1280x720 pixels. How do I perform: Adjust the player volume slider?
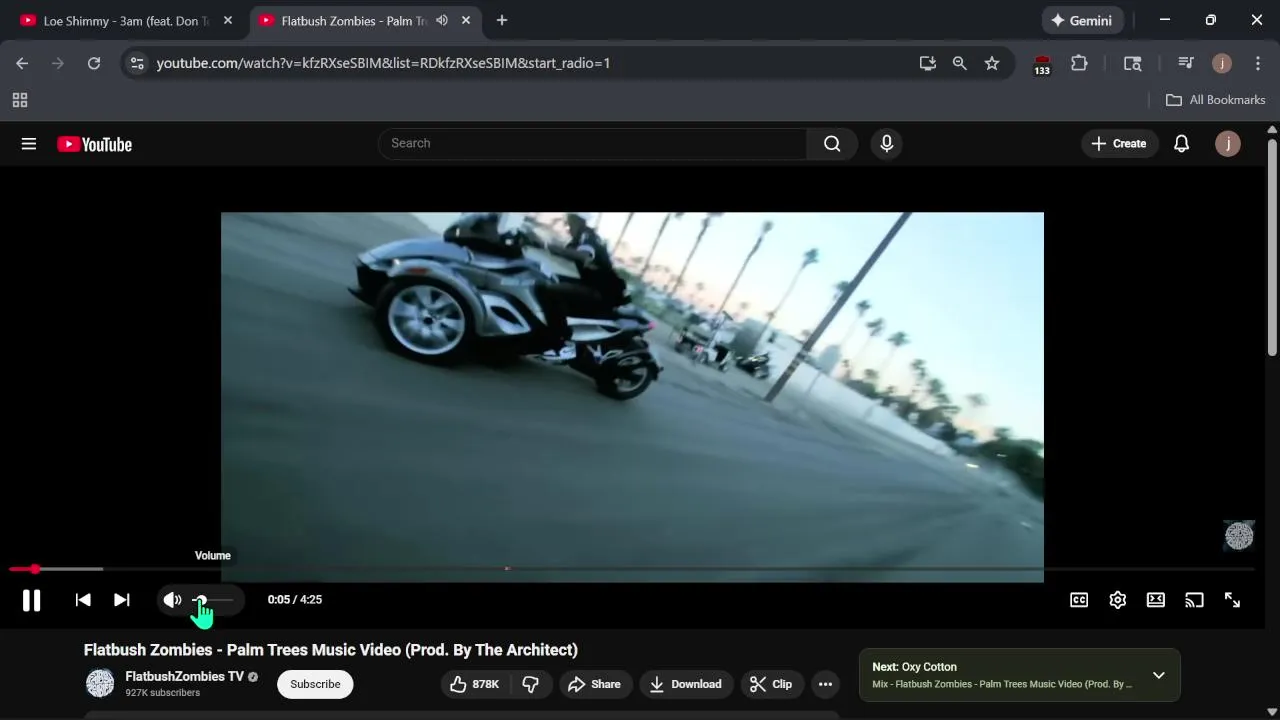click(212, 600)
